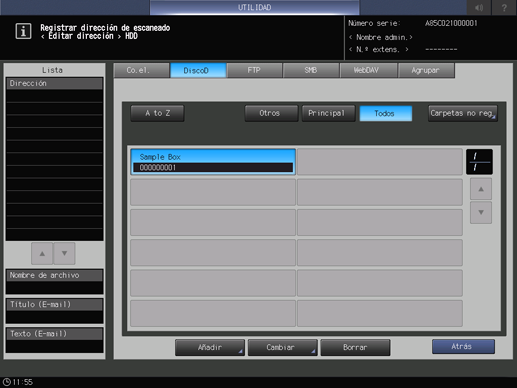Open the Agrupar tab
517x388 pixels.
click(x=426, y=70)
